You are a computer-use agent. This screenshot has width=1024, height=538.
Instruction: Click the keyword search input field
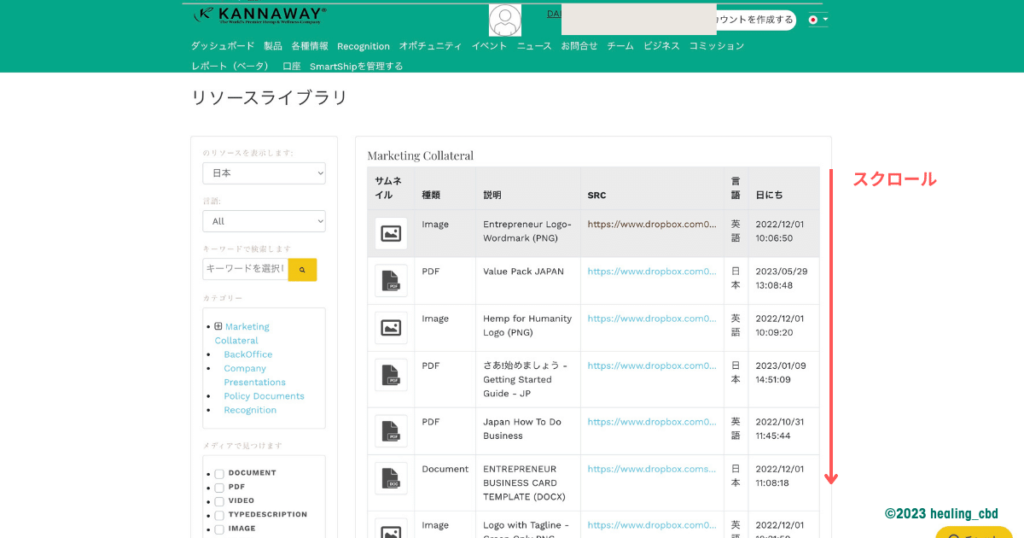[x=245, y=269]
